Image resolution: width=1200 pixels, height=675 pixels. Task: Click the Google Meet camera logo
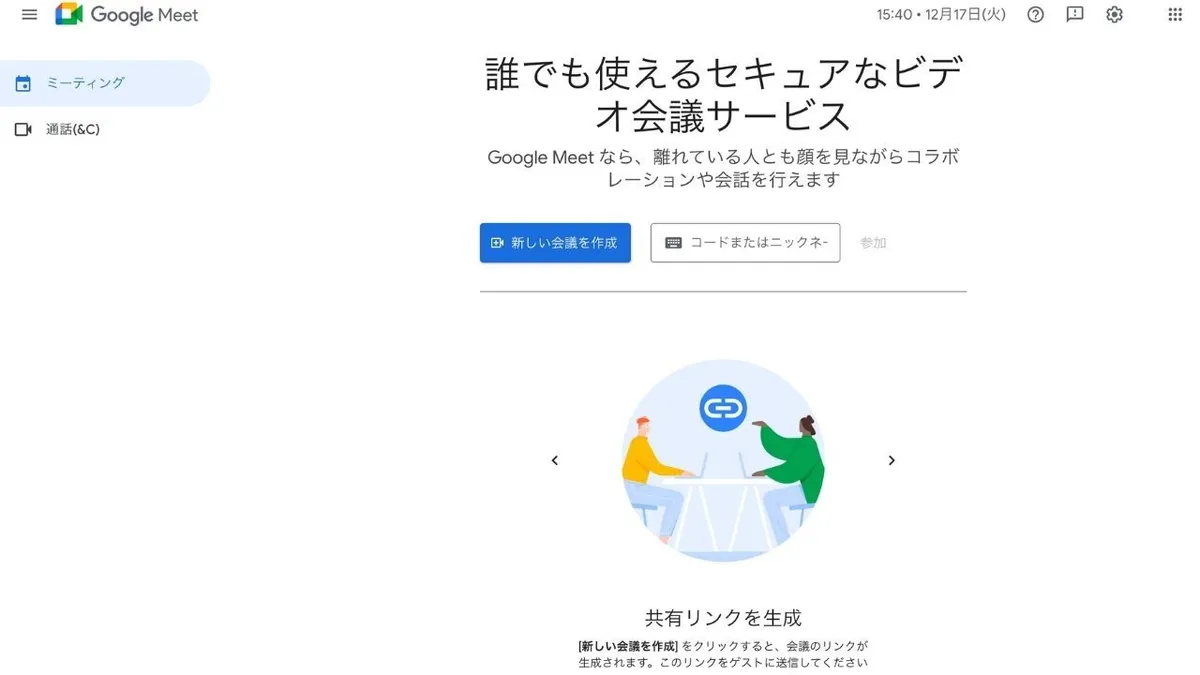click(x=68, y=14)
